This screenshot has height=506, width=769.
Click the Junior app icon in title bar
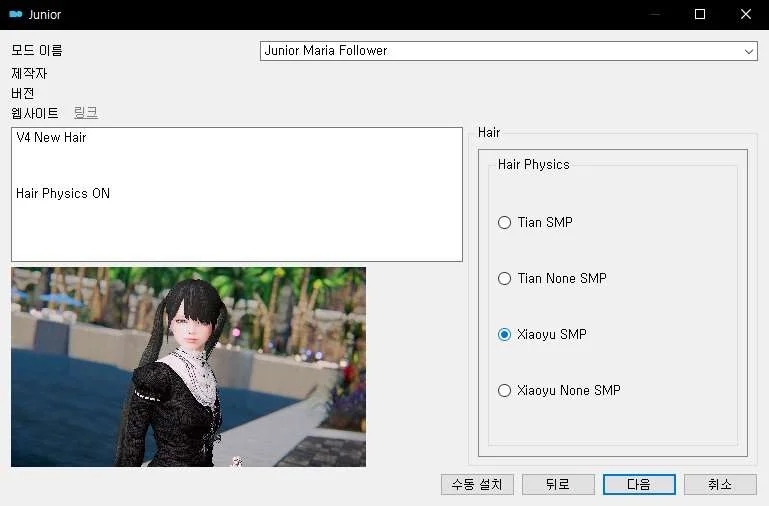coord(16,14)
